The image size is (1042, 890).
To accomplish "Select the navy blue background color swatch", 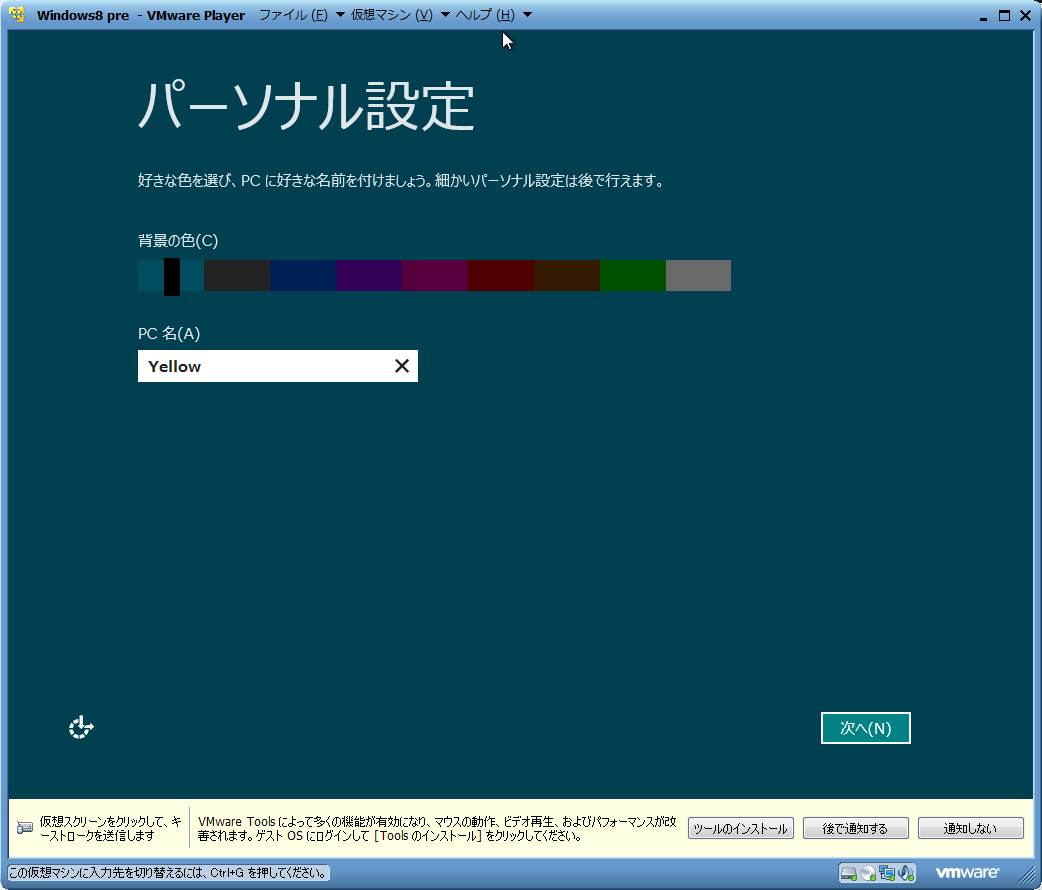I will [302, 275].
